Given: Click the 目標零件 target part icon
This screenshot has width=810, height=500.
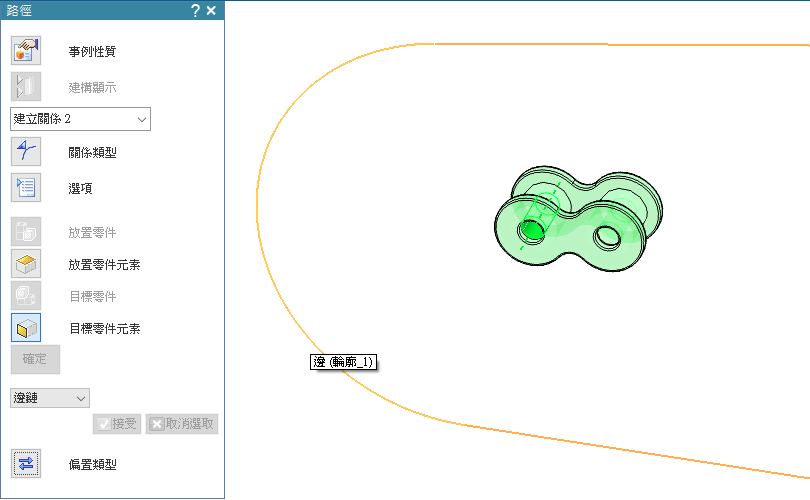Looking at the screenshot, I should 26,295.
